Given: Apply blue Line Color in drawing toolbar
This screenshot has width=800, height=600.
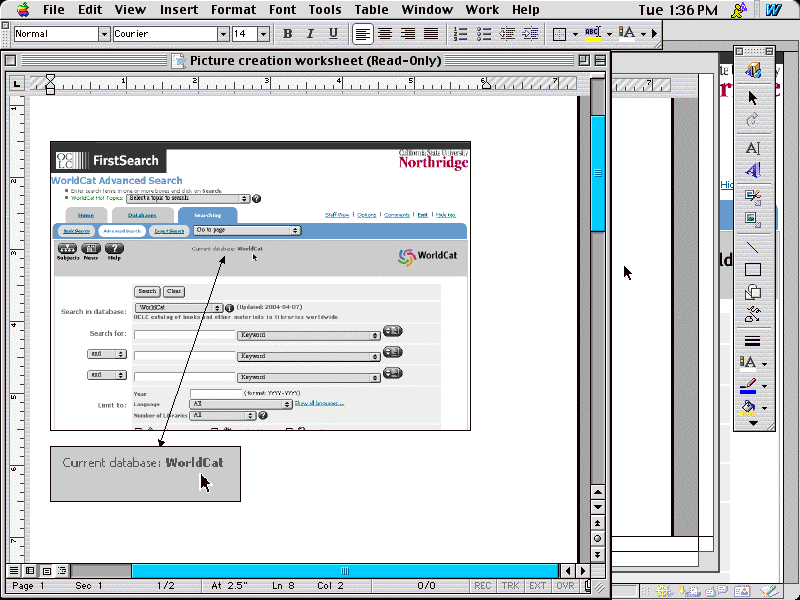Looking at the screenshot, I should [748, 386].
